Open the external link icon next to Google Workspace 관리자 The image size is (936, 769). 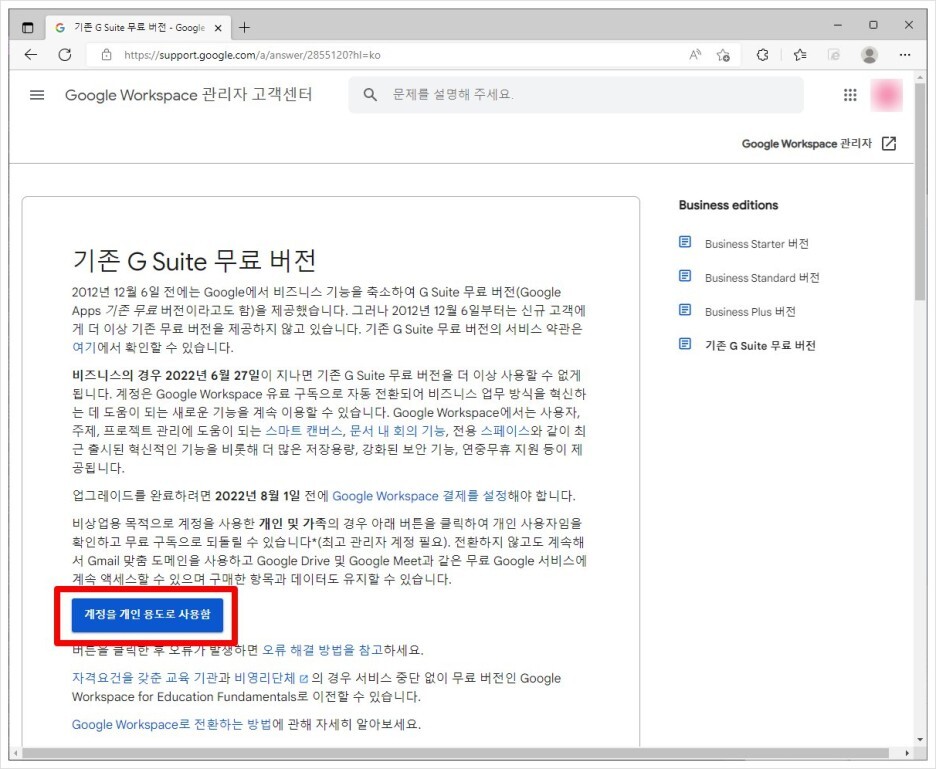point(889,143)
